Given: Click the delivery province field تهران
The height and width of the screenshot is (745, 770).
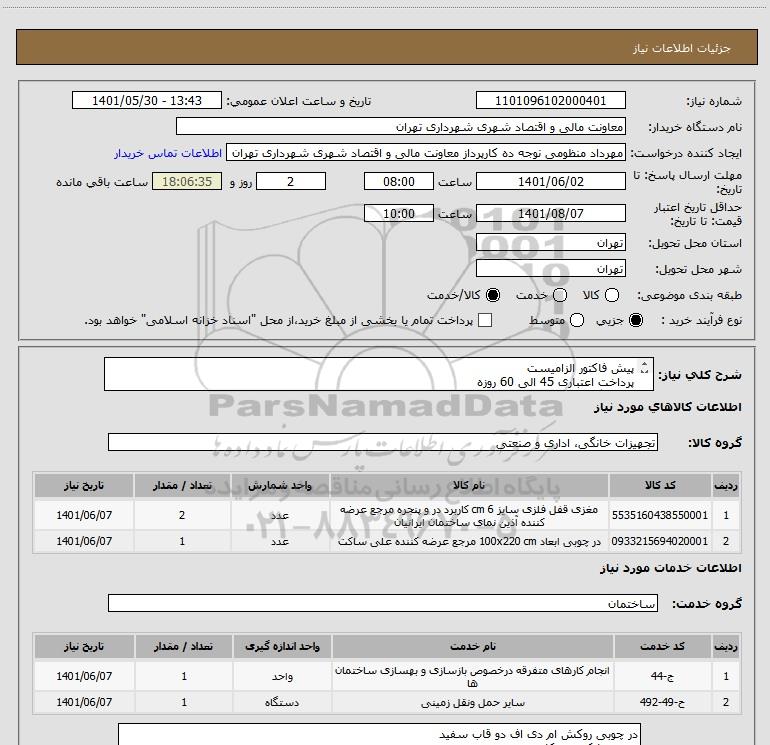Looking at the screenshot, I should [x=550, y=242].
